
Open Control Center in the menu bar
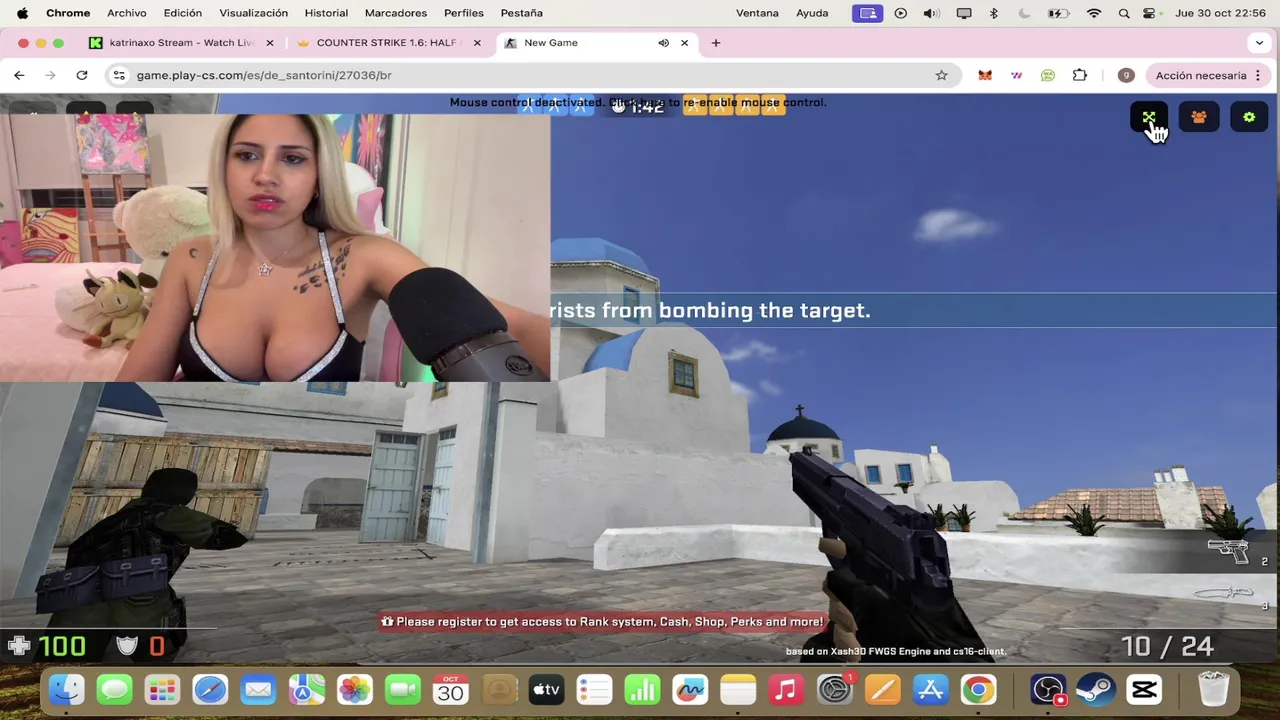pos(1150,13)
